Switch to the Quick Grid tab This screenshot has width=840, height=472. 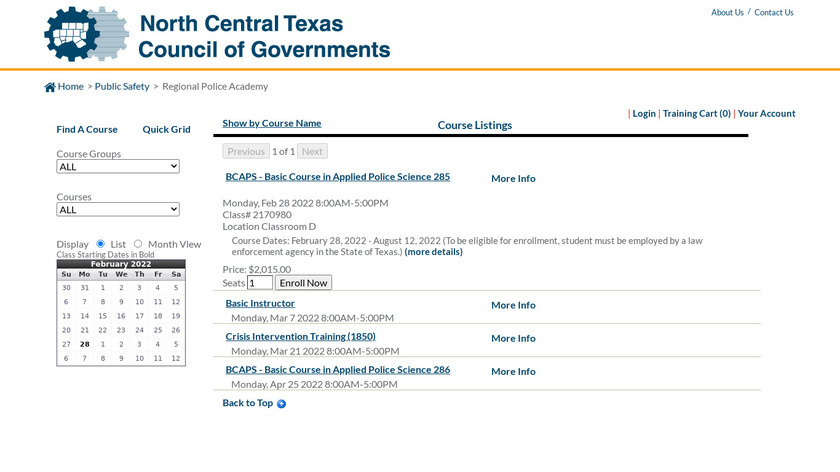point(166,129)
